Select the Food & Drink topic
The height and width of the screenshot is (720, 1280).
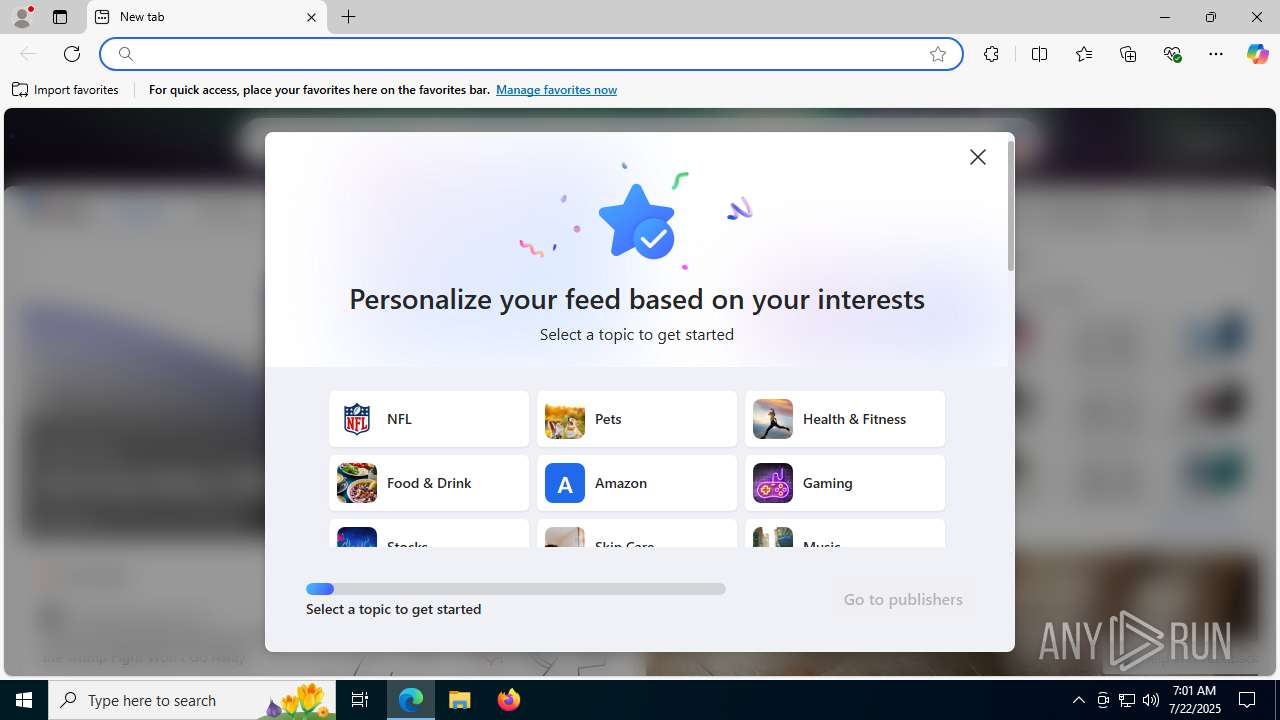tap(429, 483)
